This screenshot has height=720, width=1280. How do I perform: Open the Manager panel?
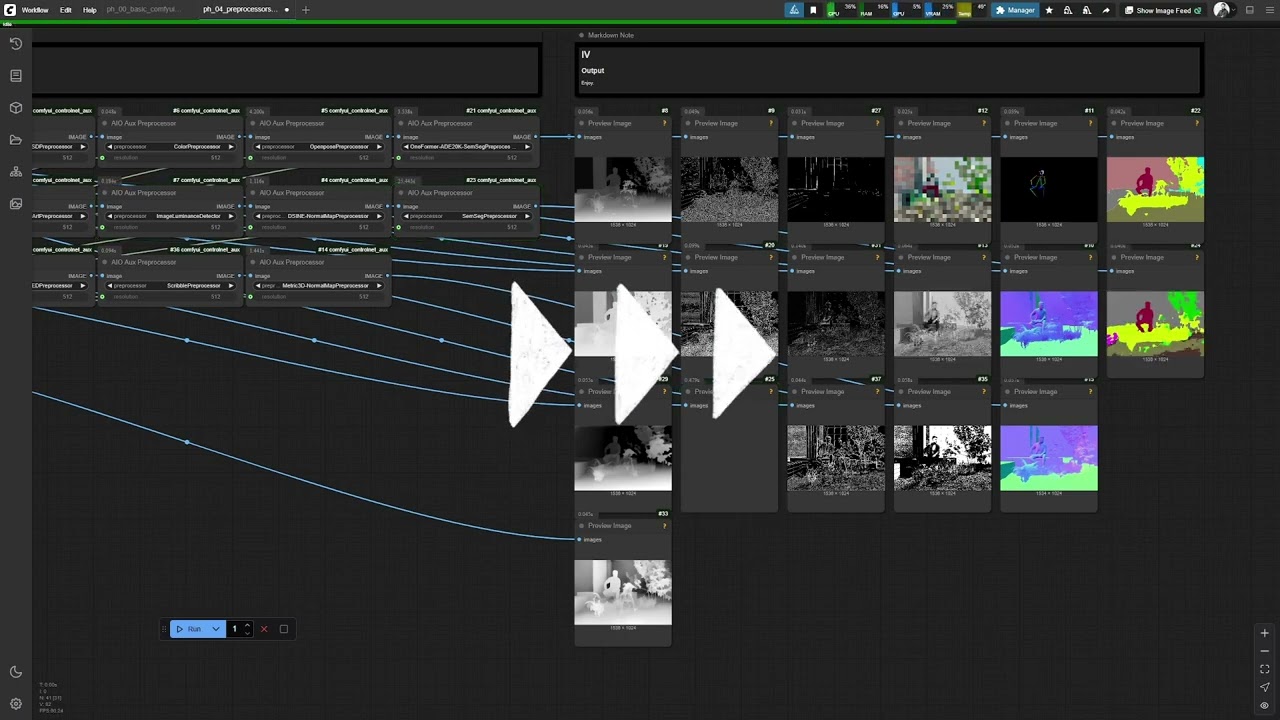(x=1015, y=10)
